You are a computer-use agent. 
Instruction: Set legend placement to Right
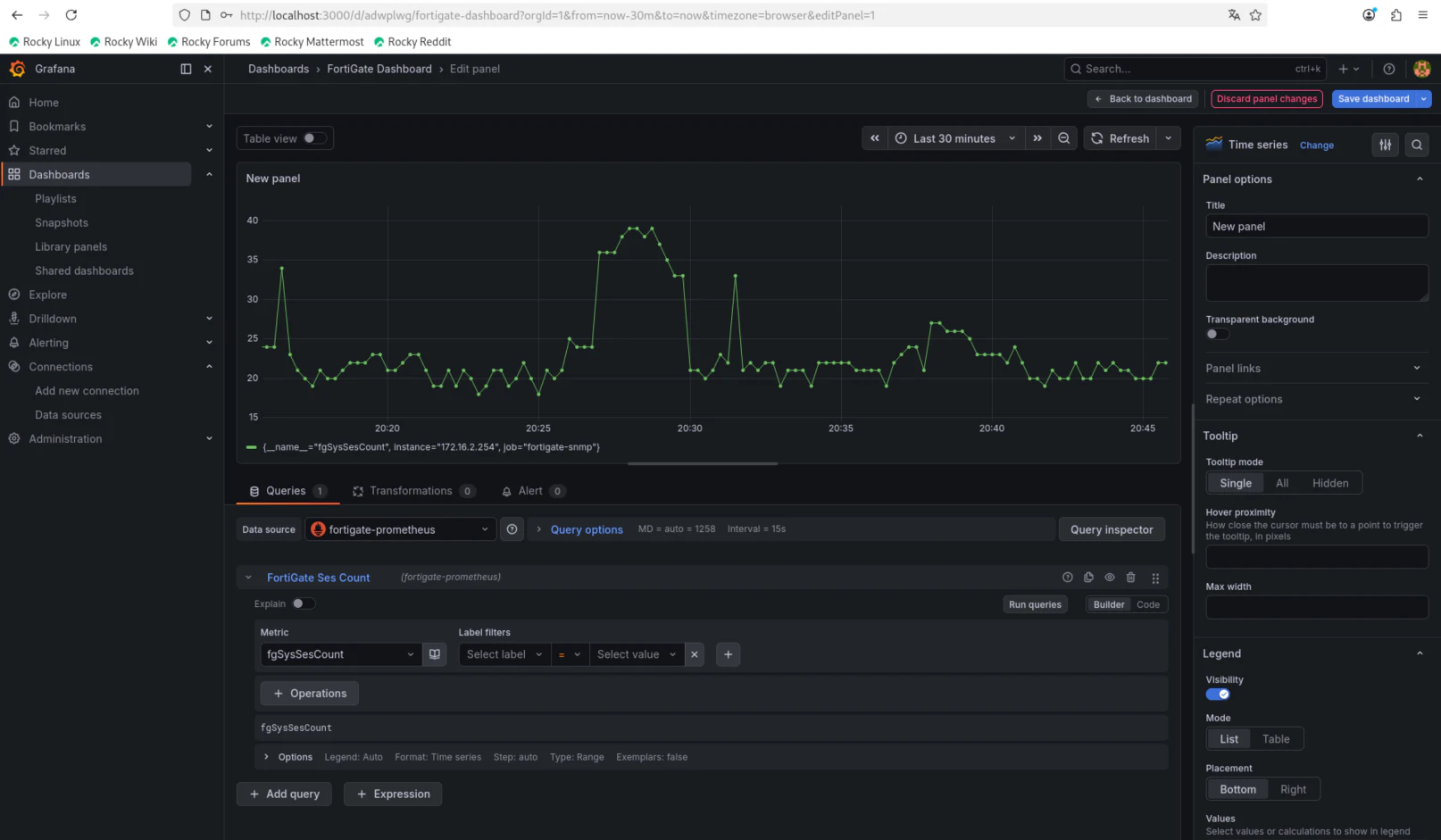coord(1293,789)
